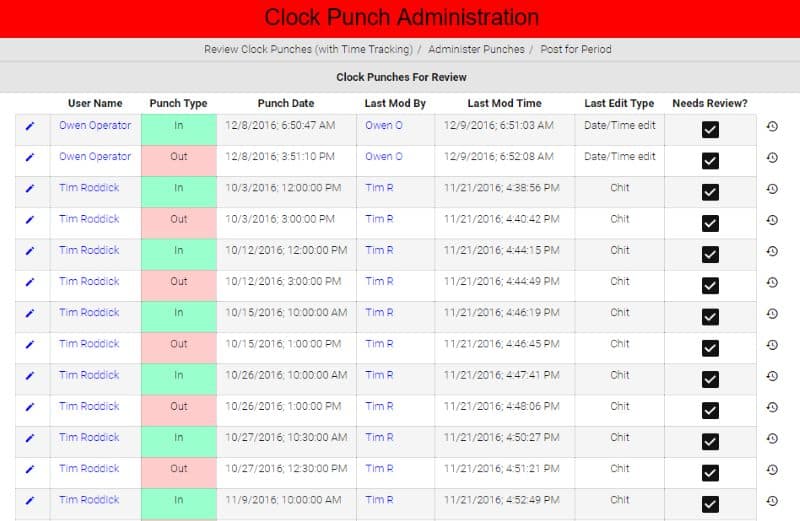
Task: View history for Owen's 3:51:10 PM Out punch
Action: click(772, 158)
